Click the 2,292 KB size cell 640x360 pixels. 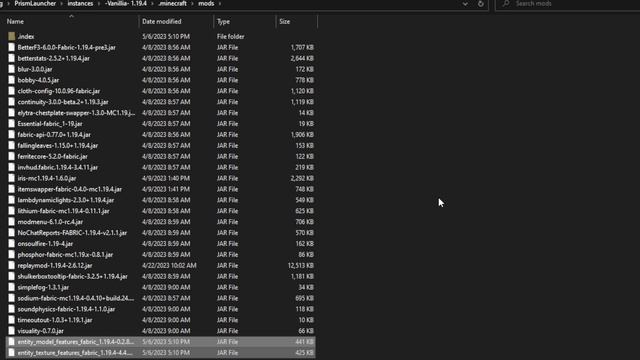(302, 178)
